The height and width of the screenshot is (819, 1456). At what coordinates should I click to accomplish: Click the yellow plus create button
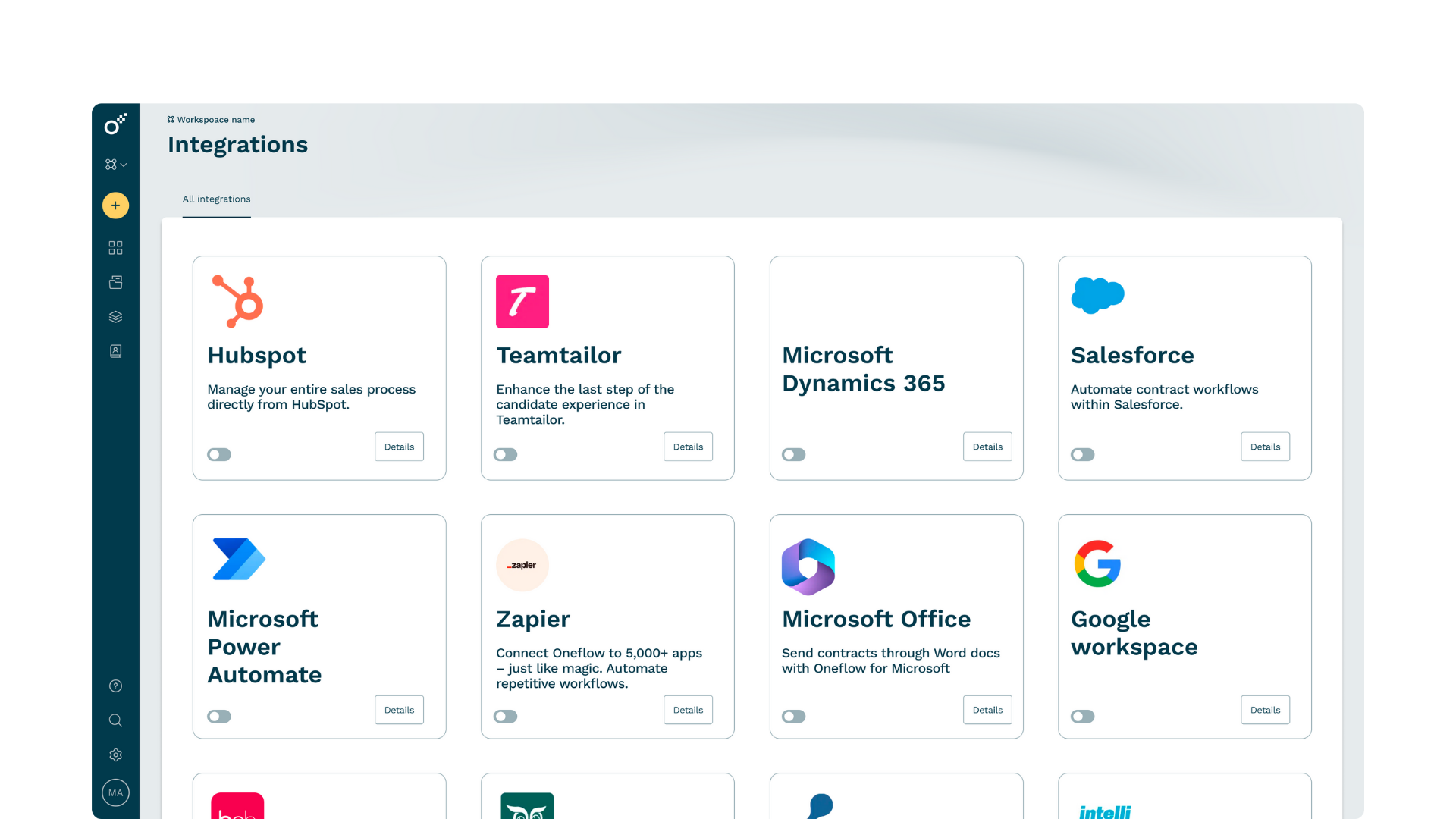[x=115, y=206]
